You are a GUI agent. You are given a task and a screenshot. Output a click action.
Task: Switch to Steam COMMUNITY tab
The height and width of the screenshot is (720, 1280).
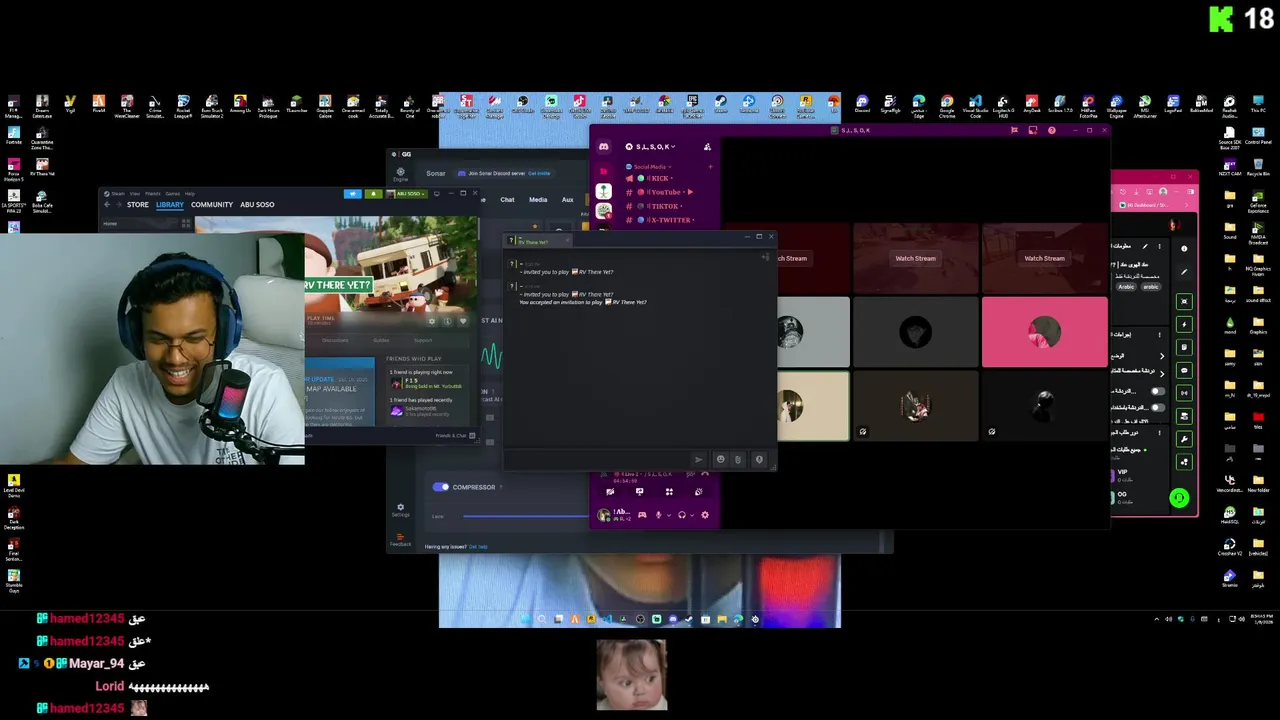[x=212, y=204]
